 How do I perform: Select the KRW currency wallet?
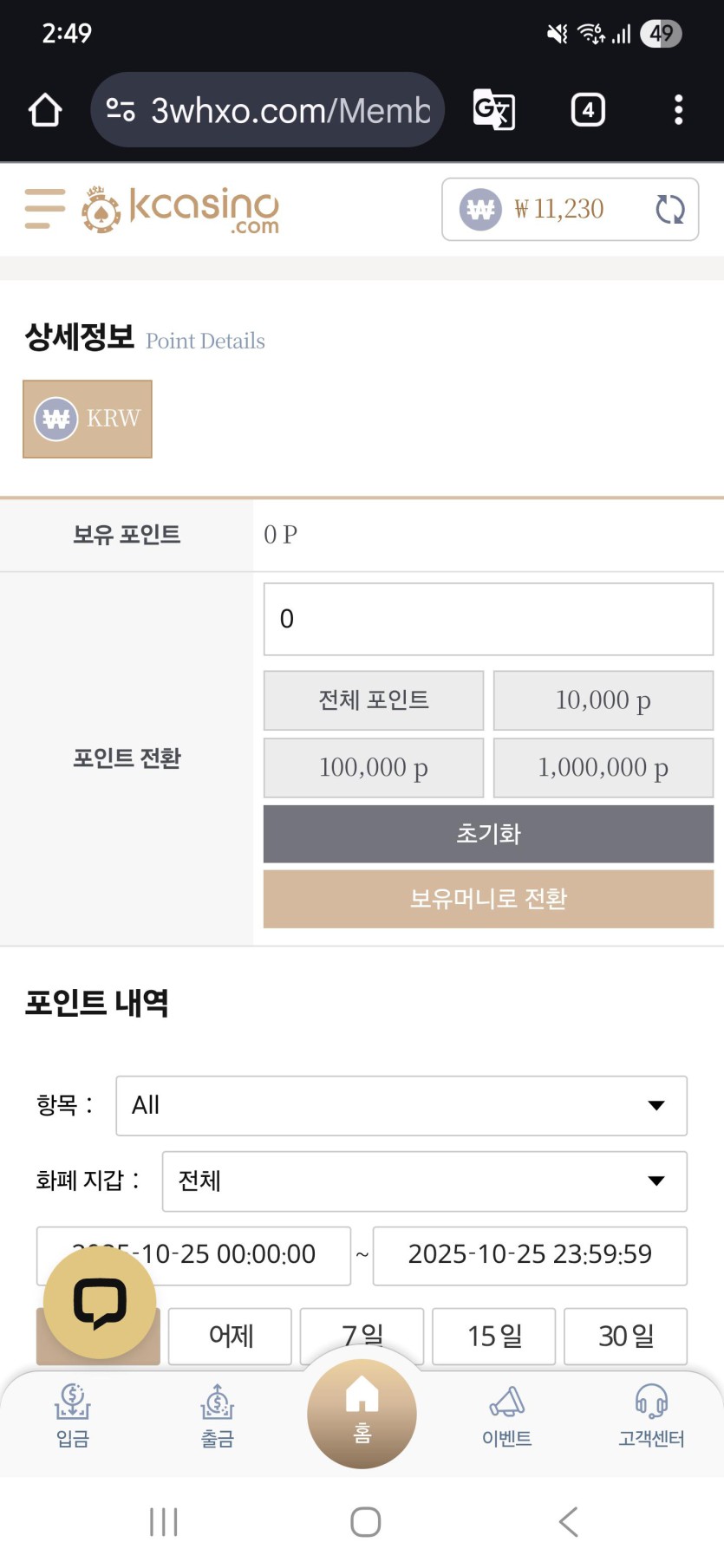(x=88, y=419)
